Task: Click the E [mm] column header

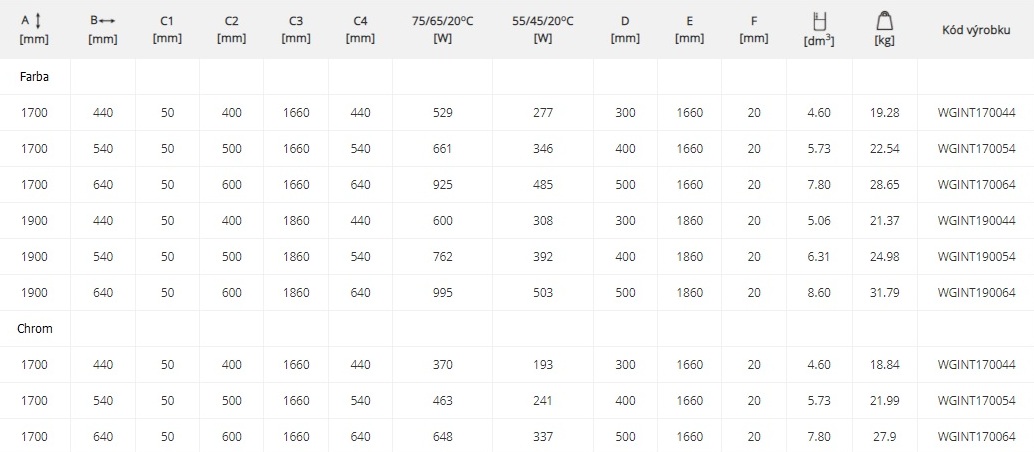Action: (x=690, y=30)
